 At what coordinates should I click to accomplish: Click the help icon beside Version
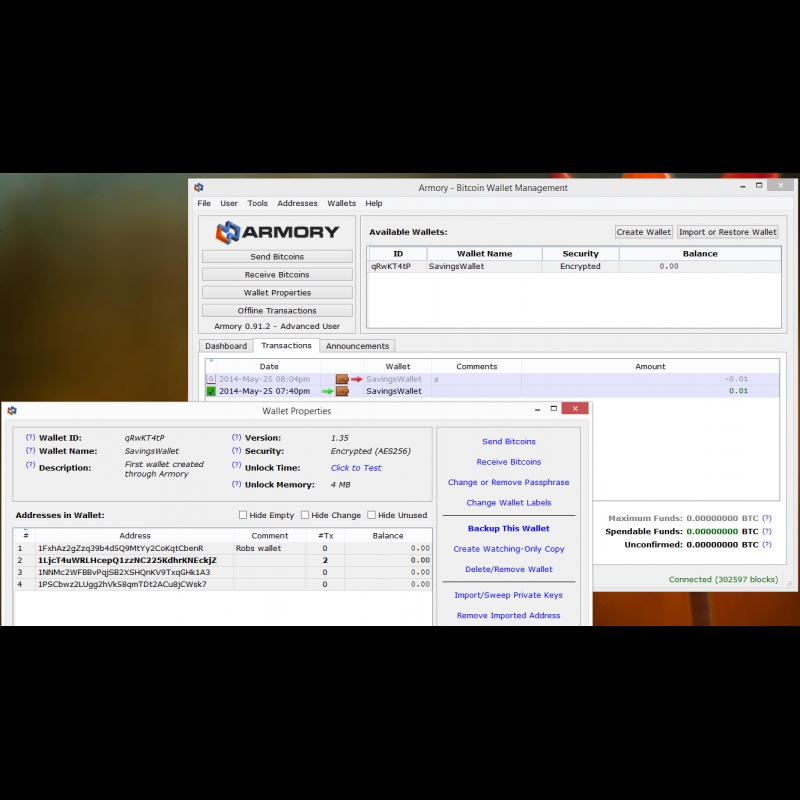236,437
